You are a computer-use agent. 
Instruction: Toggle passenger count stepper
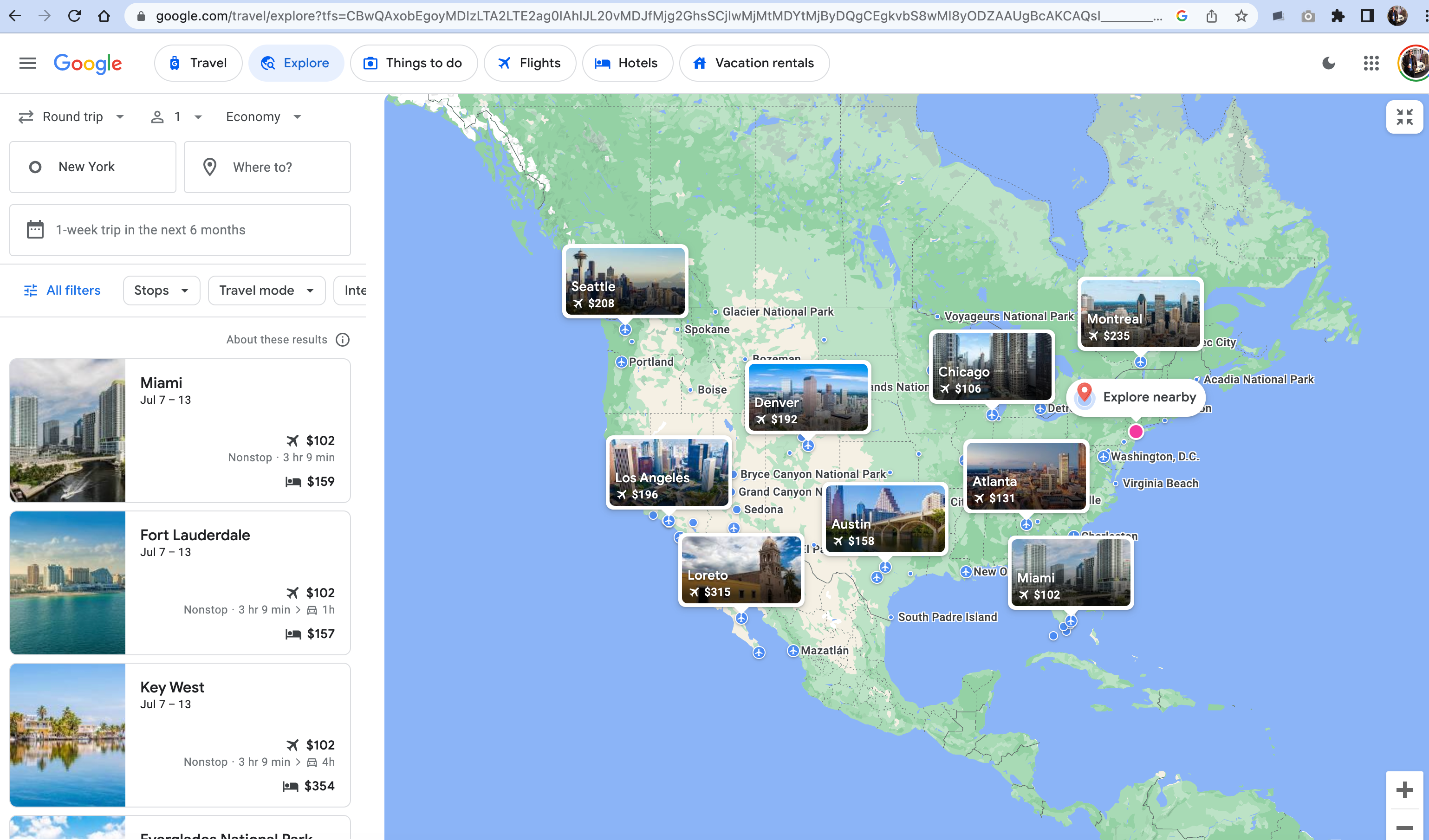click(175, 117)
